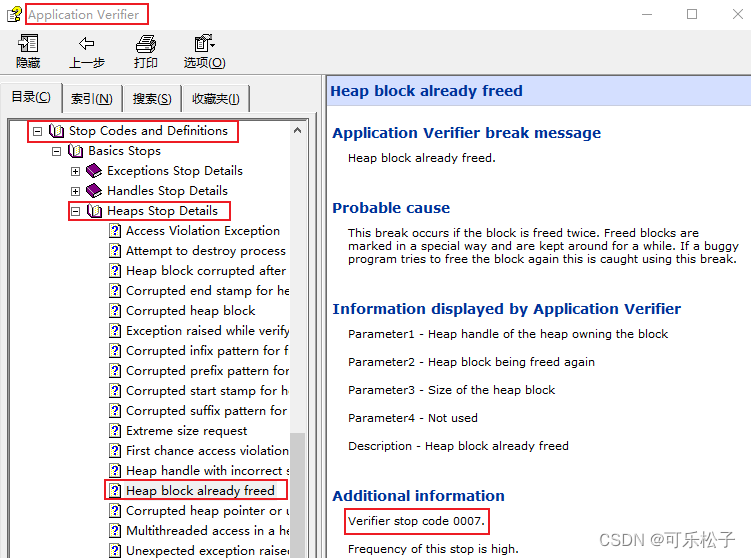Click the open book icon of Basics Stops
Screen dimensions: 751x558
[x=76, y=151]
